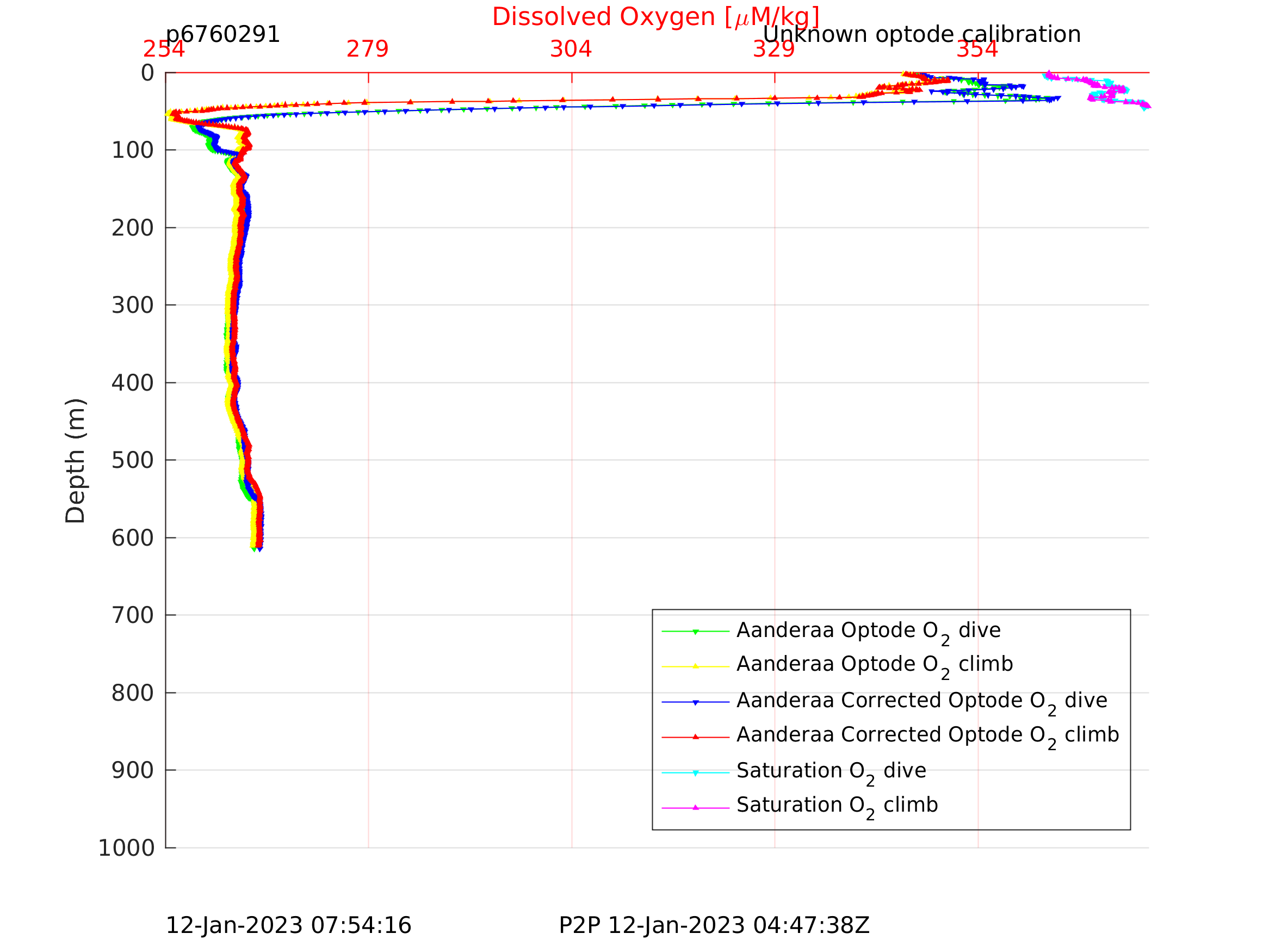Click the '500' depth tick label
This screenshot has height=952, width=1269.
pos(133,460)
